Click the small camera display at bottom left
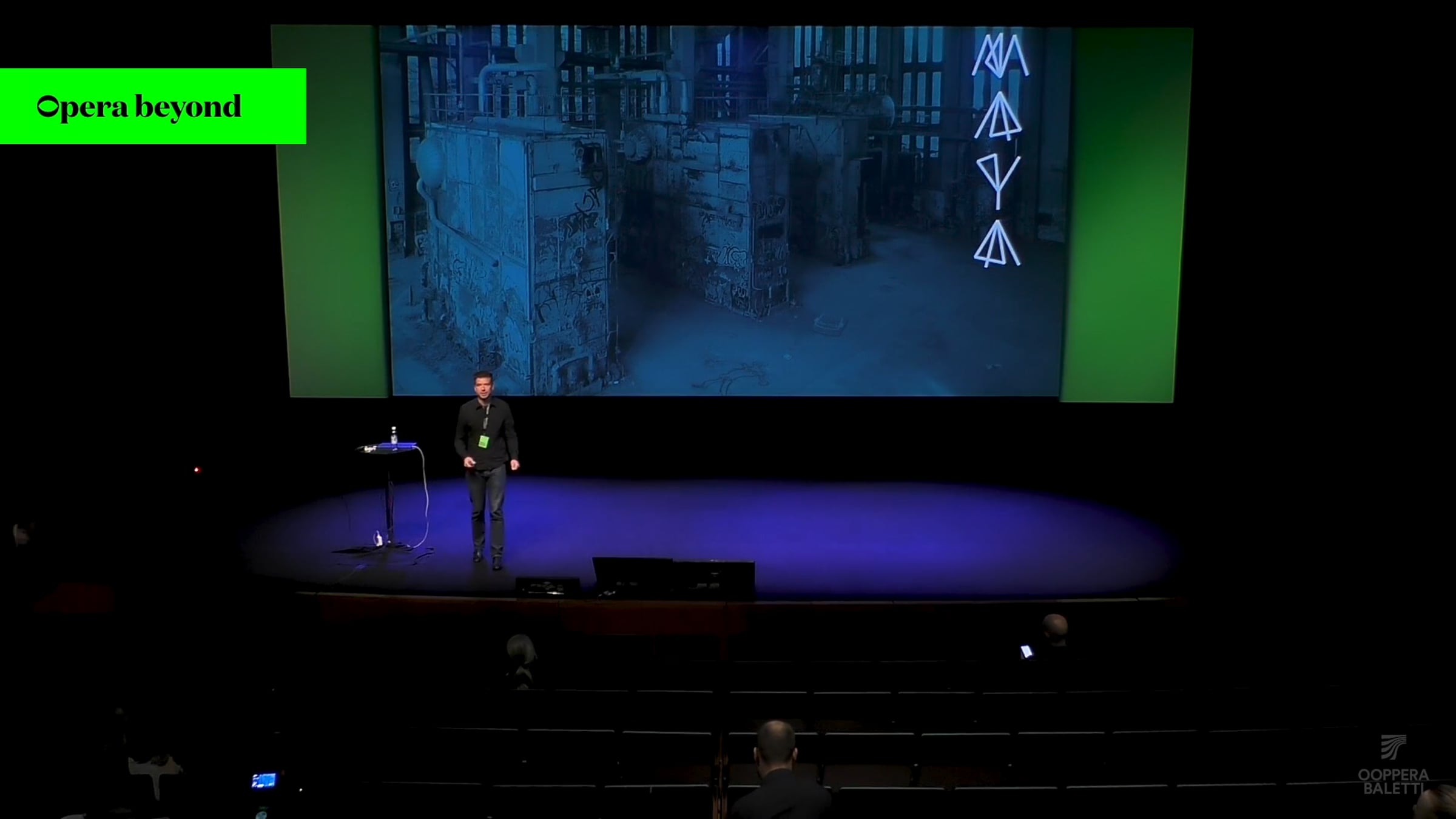 (x=264, y=780)
